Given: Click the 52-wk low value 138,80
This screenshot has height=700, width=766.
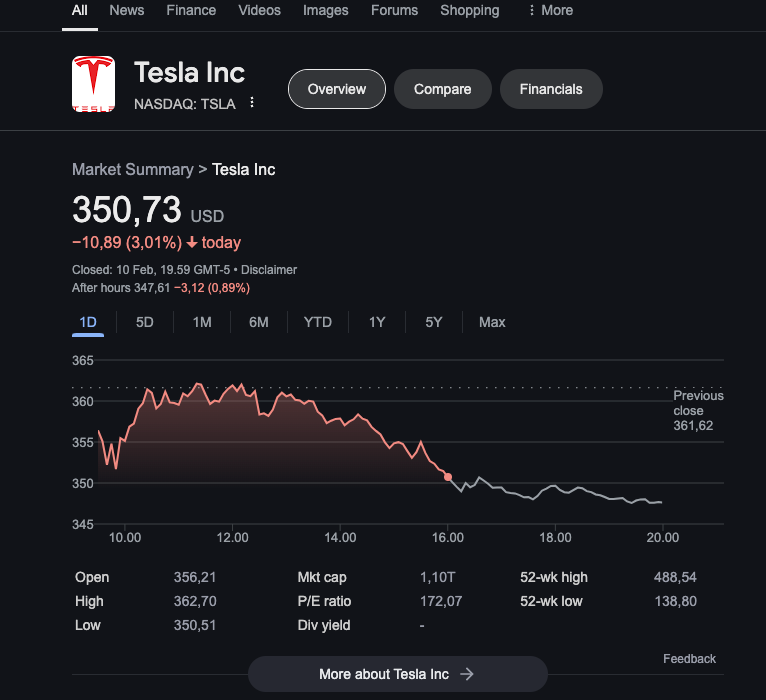Looking at the screenshot, I should point(676,601).
